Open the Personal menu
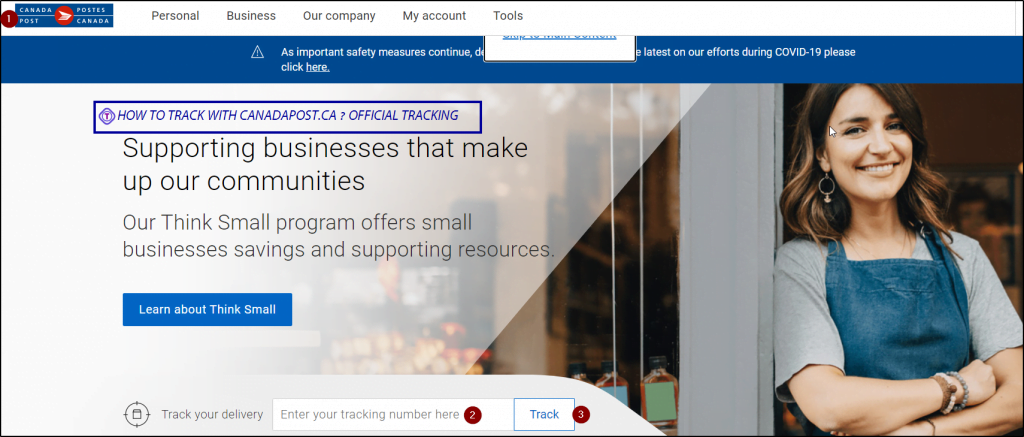Screen dimensions: 1024x437 pyautogui.click(x=175, y=16)
